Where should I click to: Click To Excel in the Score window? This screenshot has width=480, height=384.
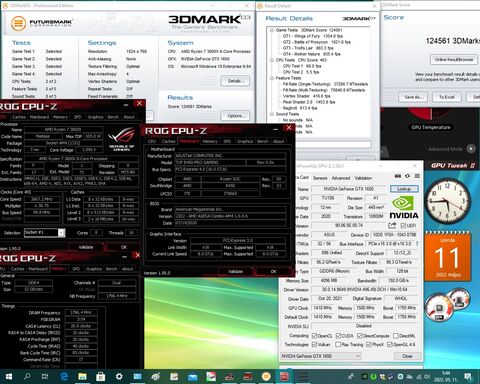click(447, 97)
